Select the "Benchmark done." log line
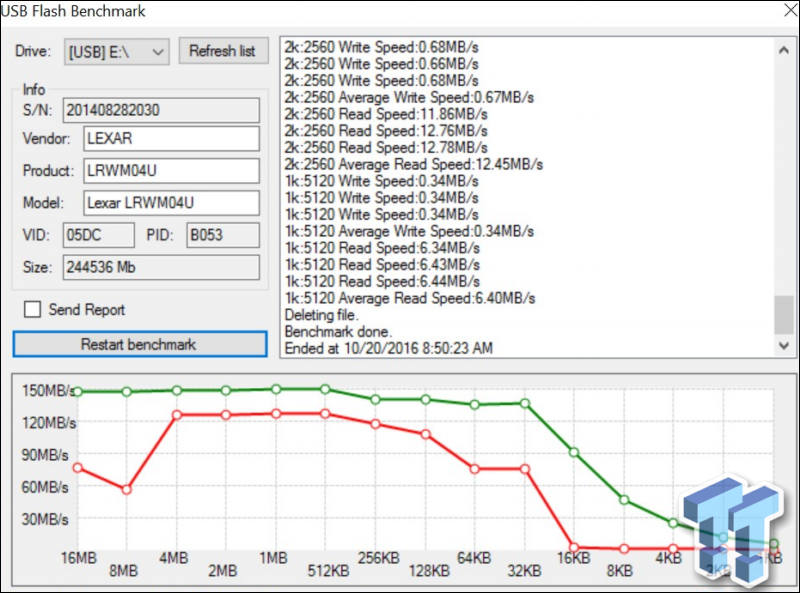 click(x=338, y=332)
